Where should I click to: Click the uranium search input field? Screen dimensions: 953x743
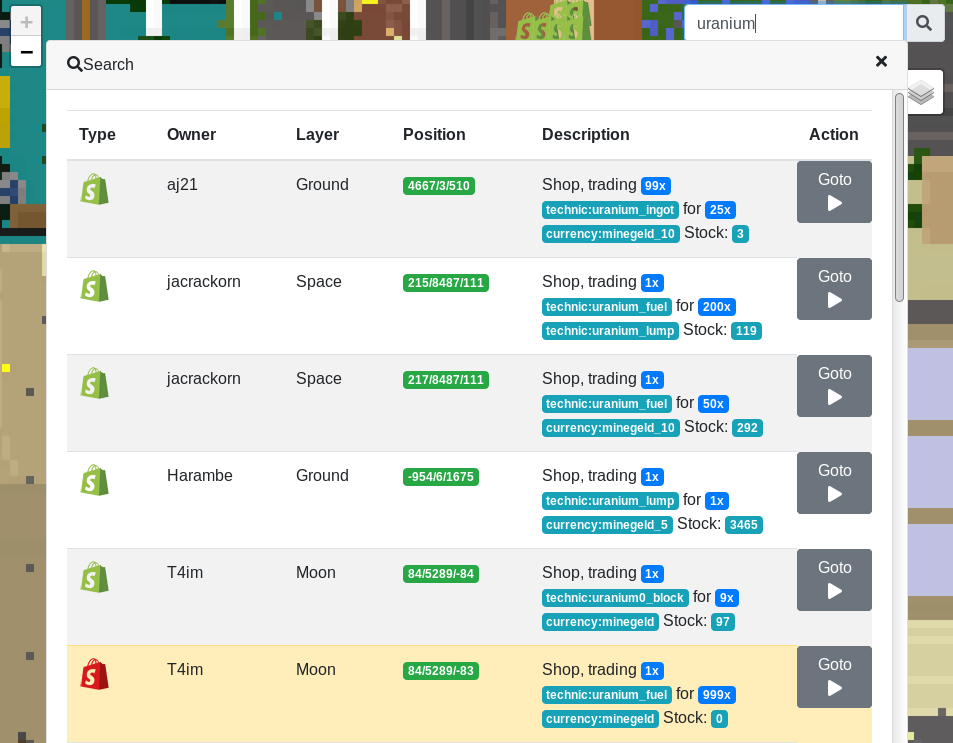794,23
